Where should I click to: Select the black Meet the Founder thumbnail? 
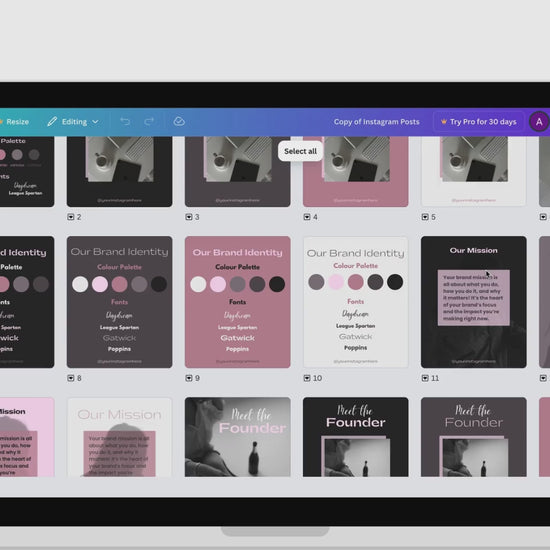click(x=356, y=437)
